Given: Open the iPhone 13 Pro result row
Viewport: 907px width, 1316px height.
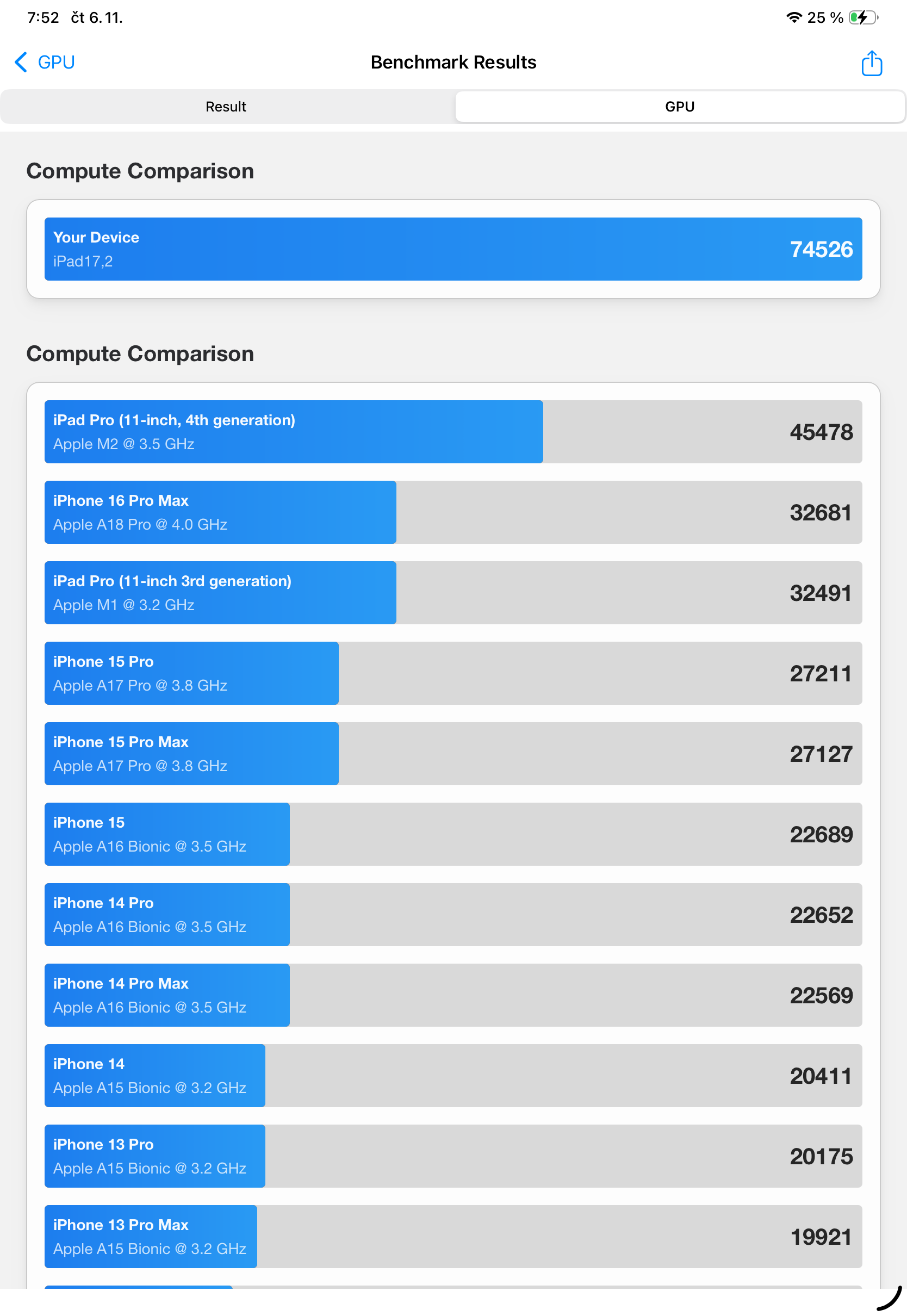Looking at the screenshot, I should [x=453, y=1156].
